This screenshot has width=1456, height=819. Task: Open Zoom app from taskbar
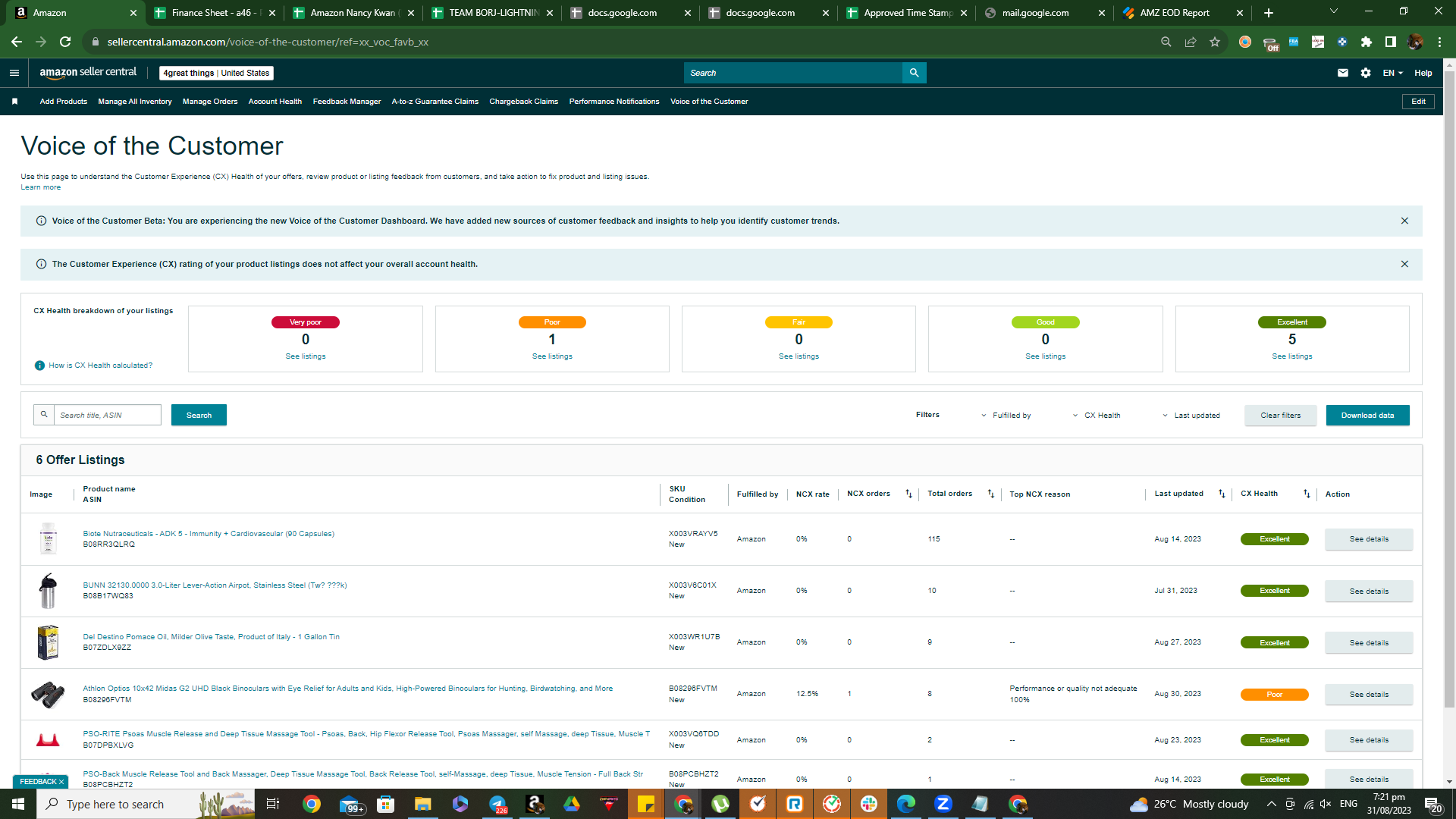[943, 804]
